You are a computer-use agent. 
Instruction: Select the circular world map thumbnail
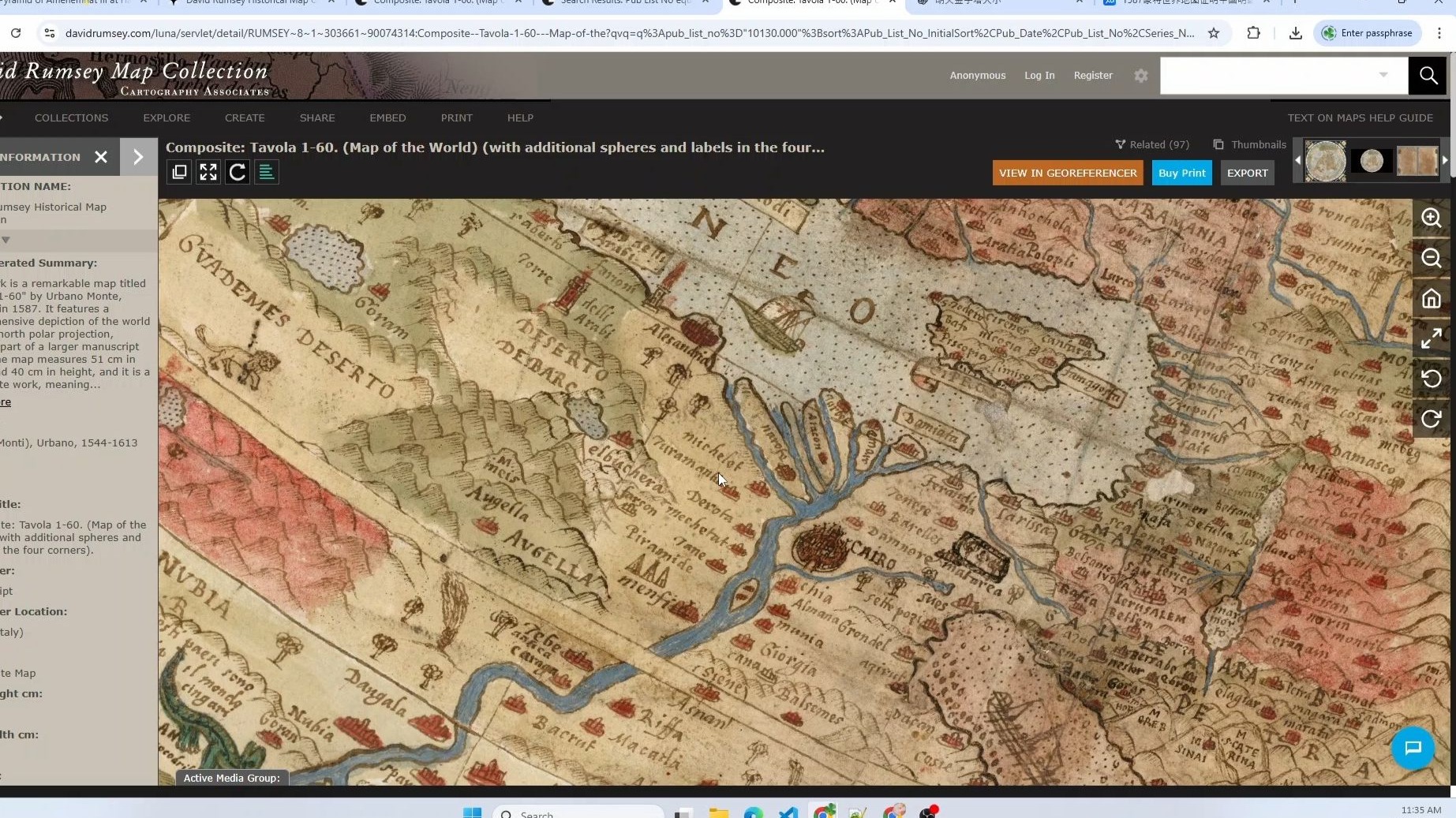click(1326, 161)
